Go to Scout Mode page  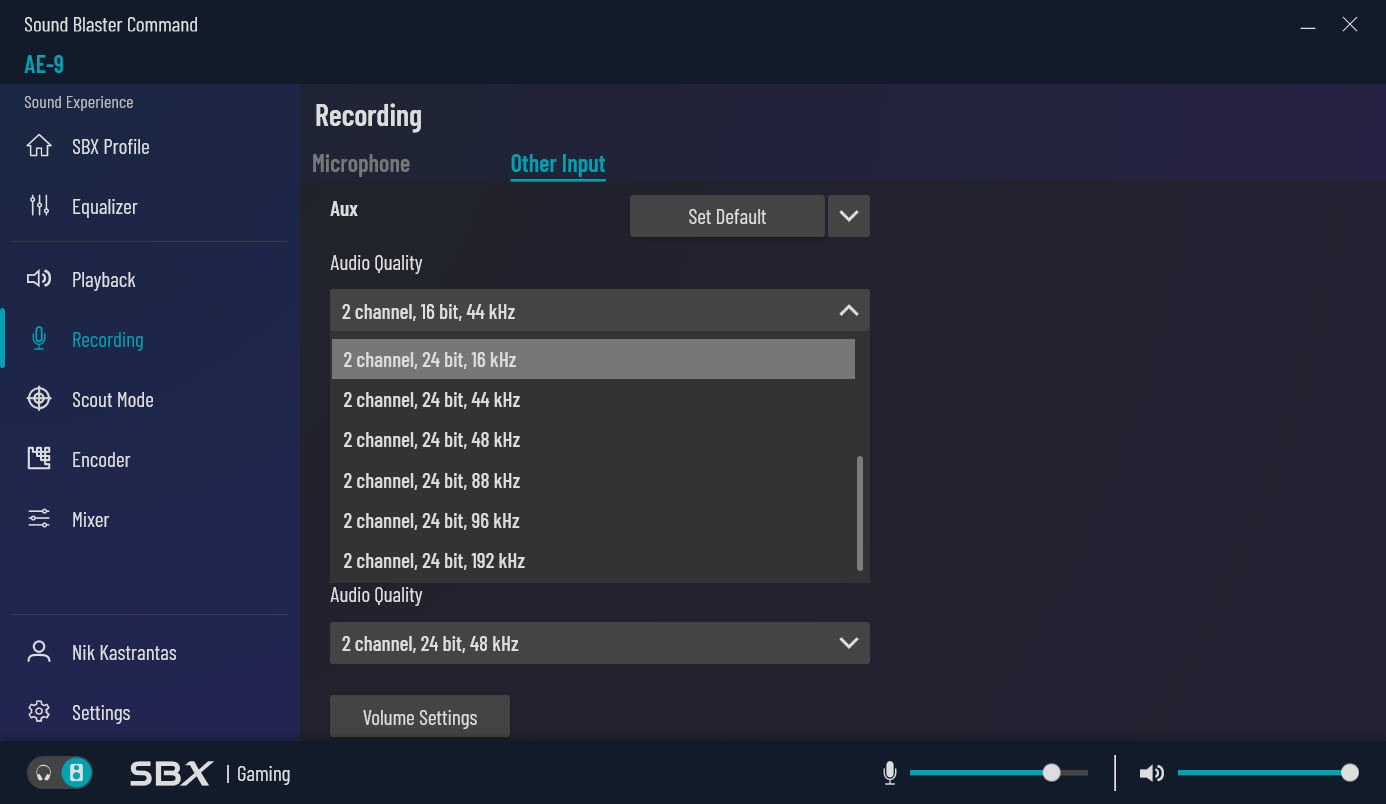tap(113, 399)
